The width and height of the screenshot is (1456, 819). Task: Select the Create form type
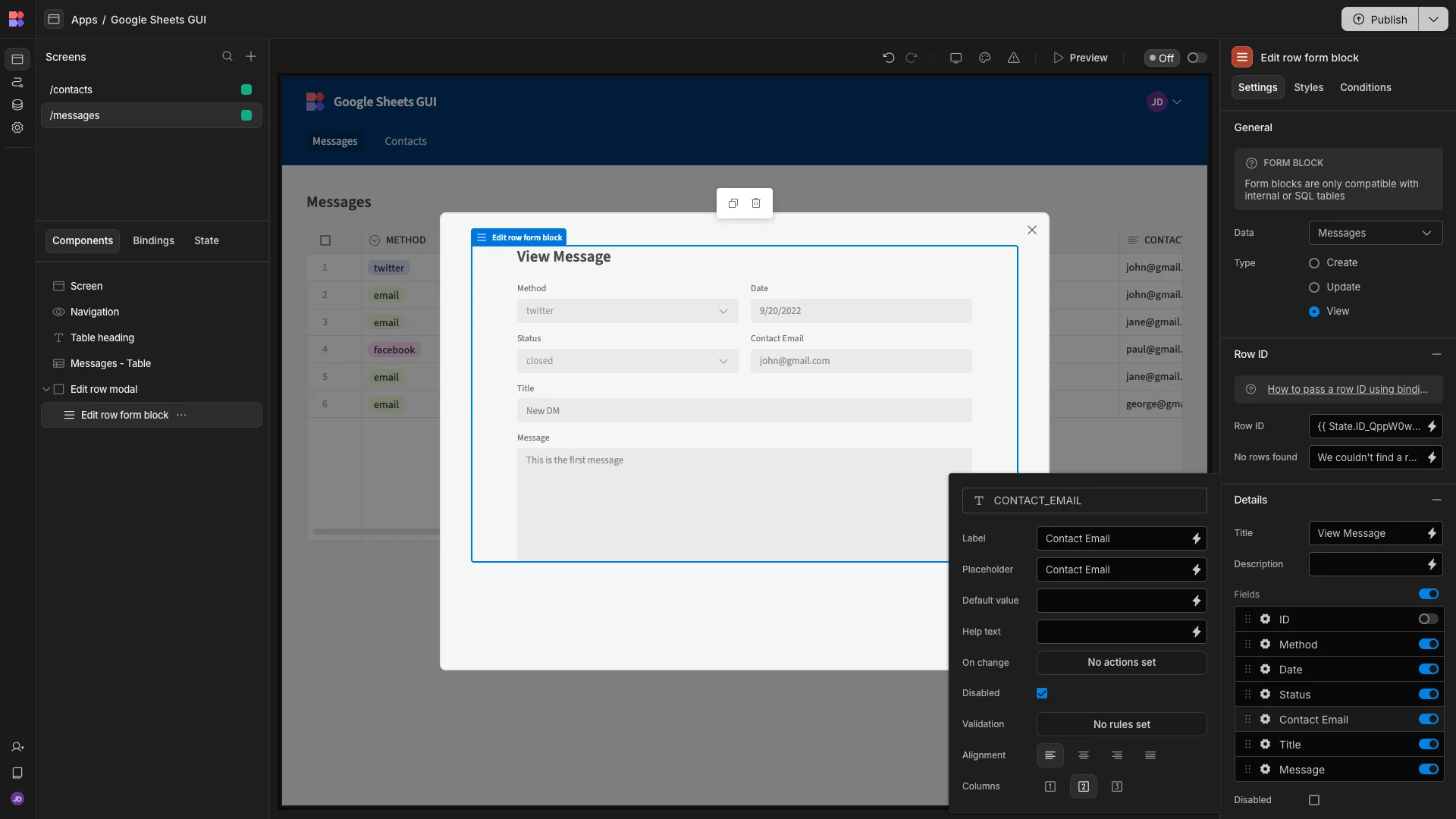[x=1314, y=262]
